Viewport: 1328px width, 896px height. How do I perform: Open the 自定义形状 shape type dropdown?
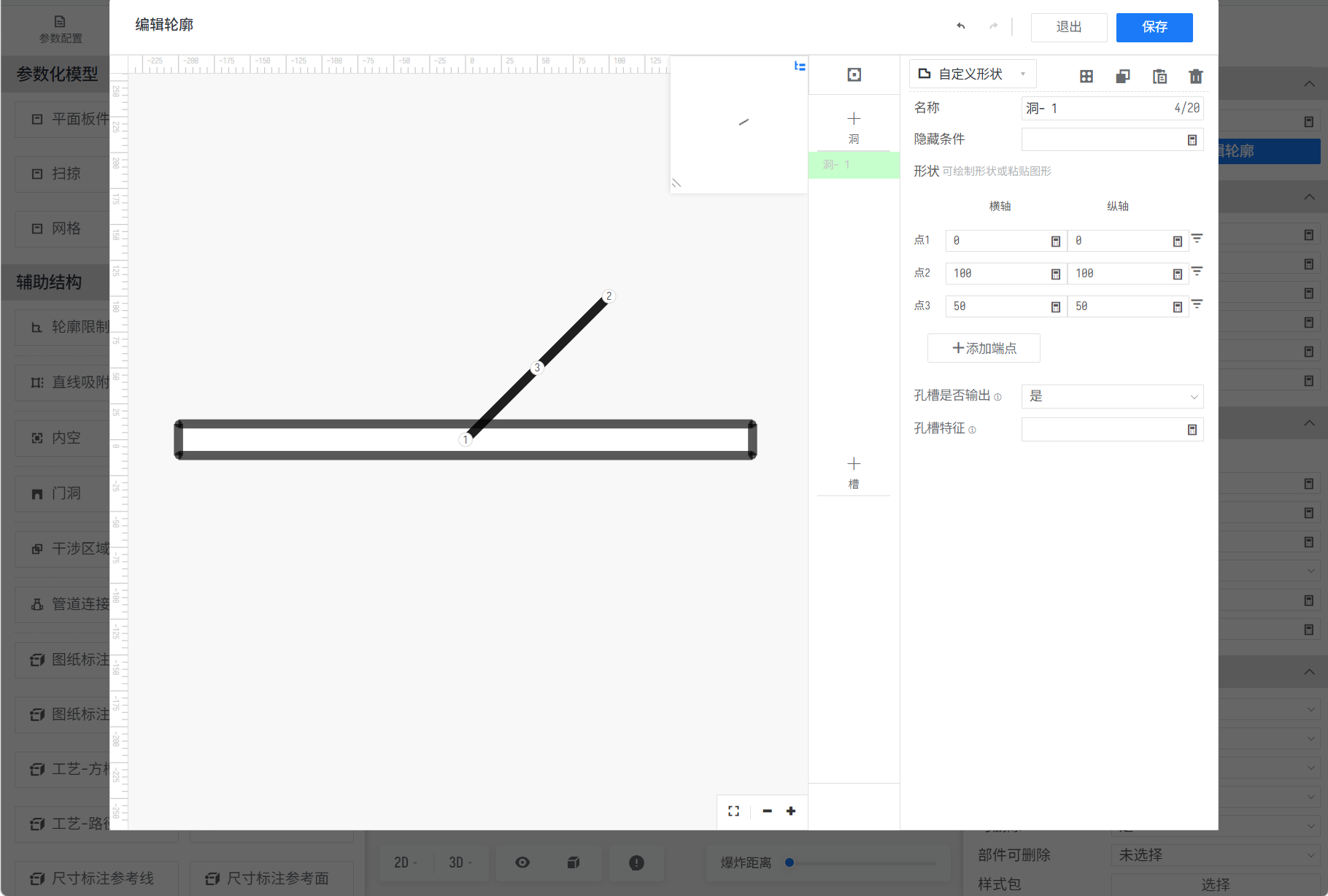click(x=973, y=74)
